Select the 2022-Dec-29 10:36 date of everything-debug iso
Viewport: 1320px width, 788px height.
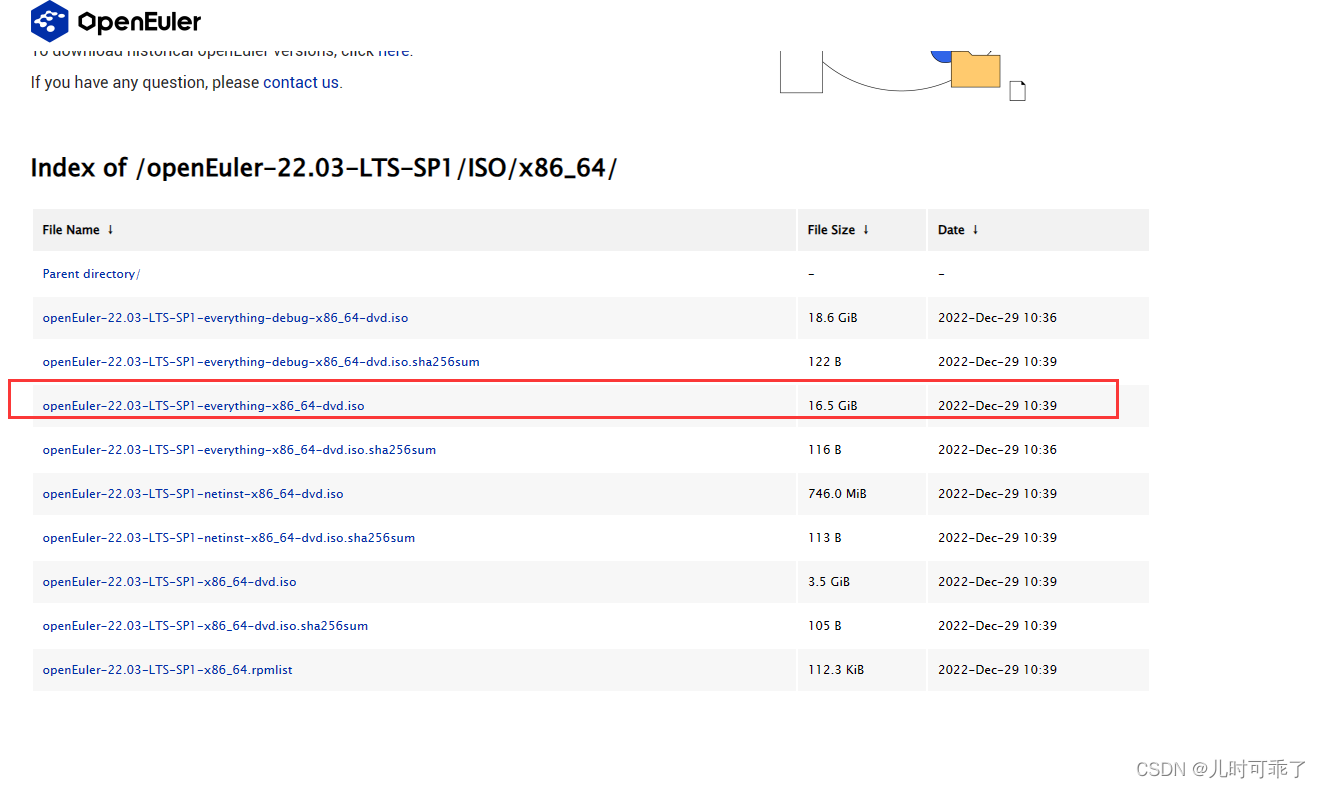pos(997,318)
